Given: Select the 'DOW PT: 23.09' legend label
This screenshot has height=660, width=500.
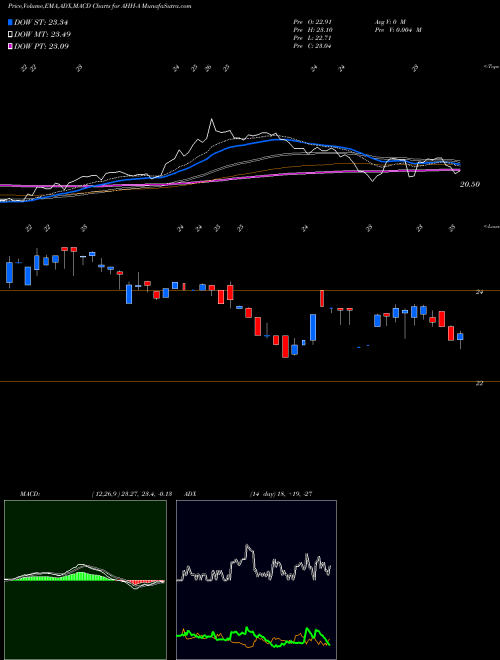Looking at the screenshot, I should pyautogui.click(x=41, y=46).
